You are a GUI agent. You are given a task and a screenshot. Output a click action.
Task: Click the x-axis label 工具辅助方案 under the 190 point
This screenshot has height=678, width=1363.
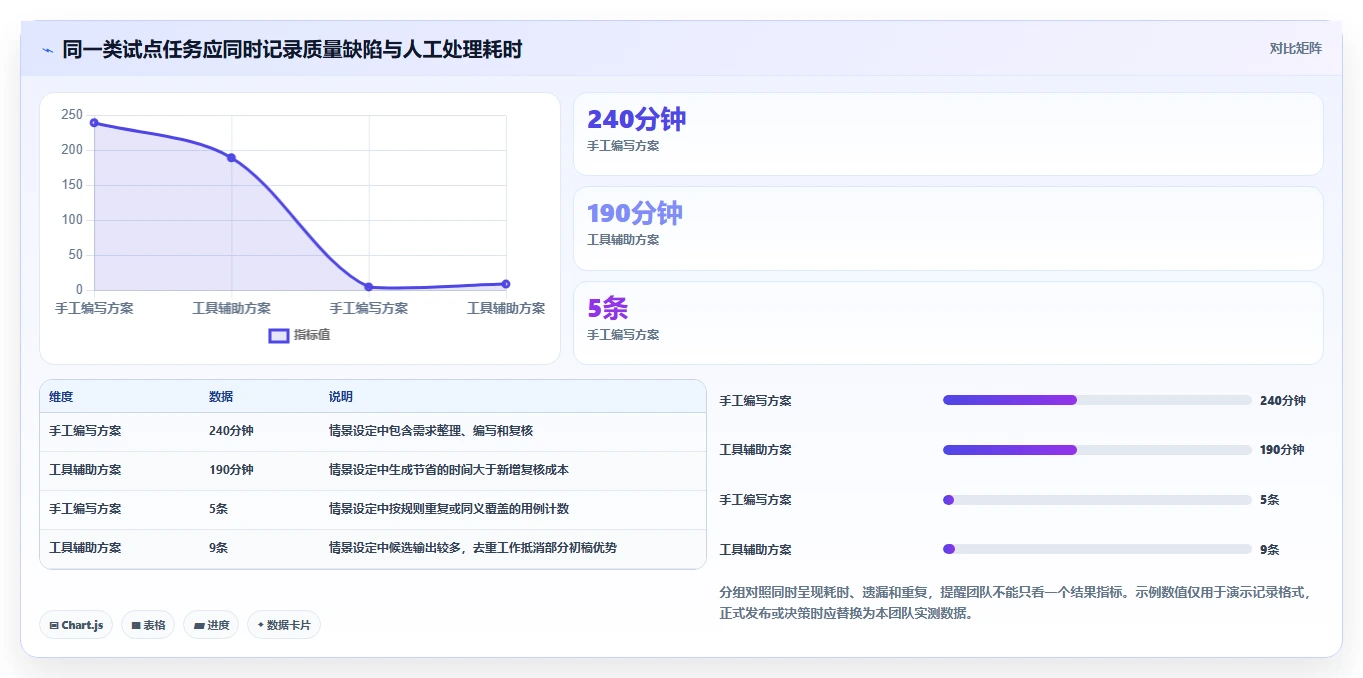tap(231, 308)
